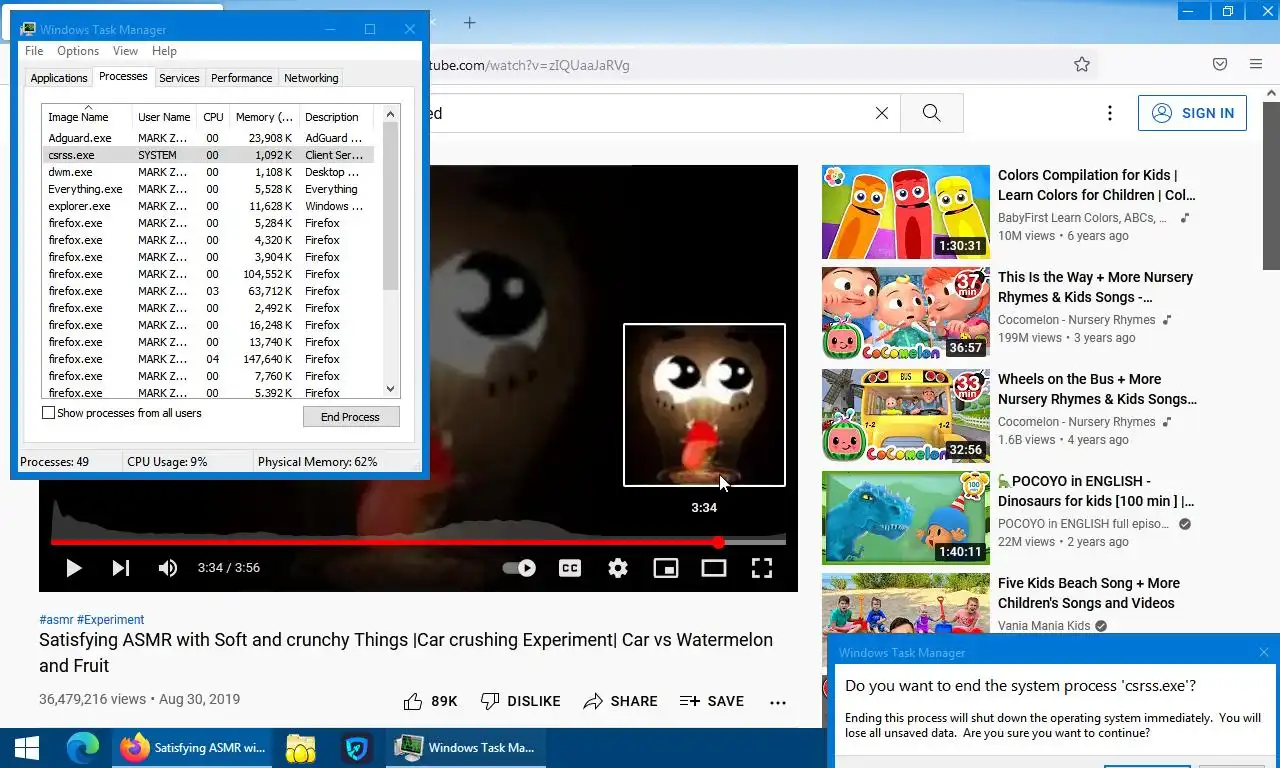The image size is (1280, 768).
Task: Click process list vertical scrollbar thumb
Action: click(x=391, y=206)
